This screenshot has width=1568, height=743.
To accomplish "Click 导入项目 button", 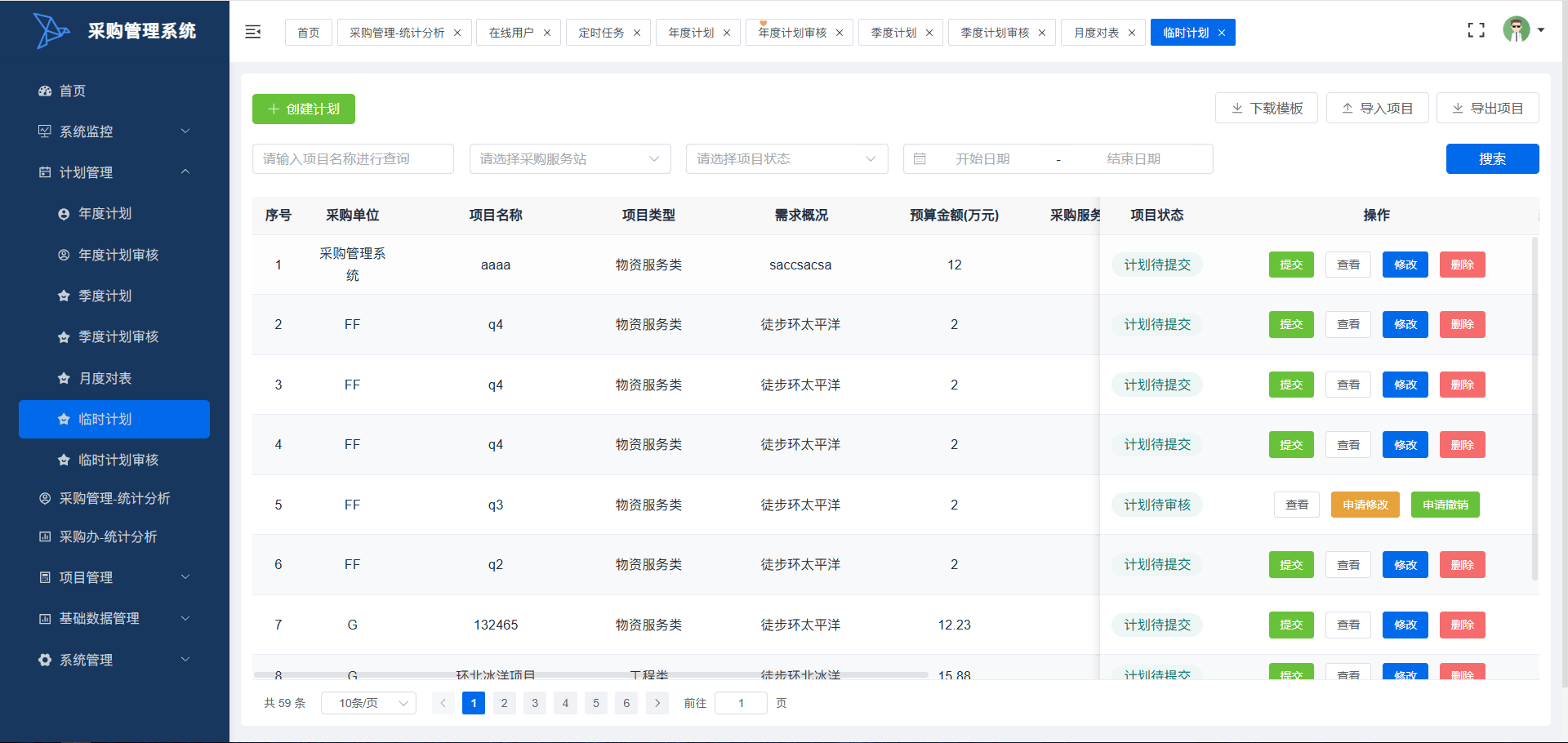I will tap(1378, 108).
